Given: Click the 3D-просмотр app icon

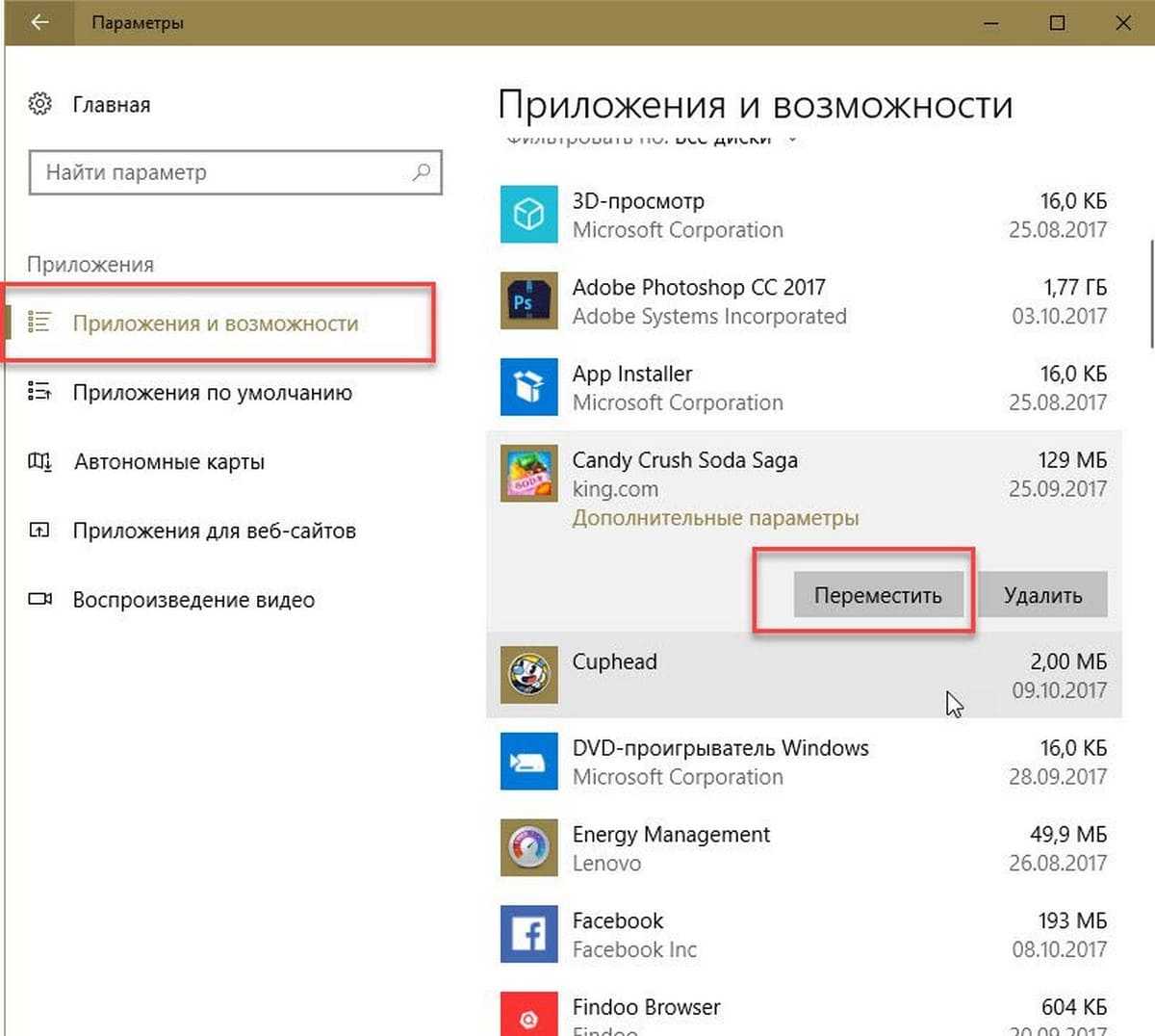Looking at the screenshot, I should (528, 215).
